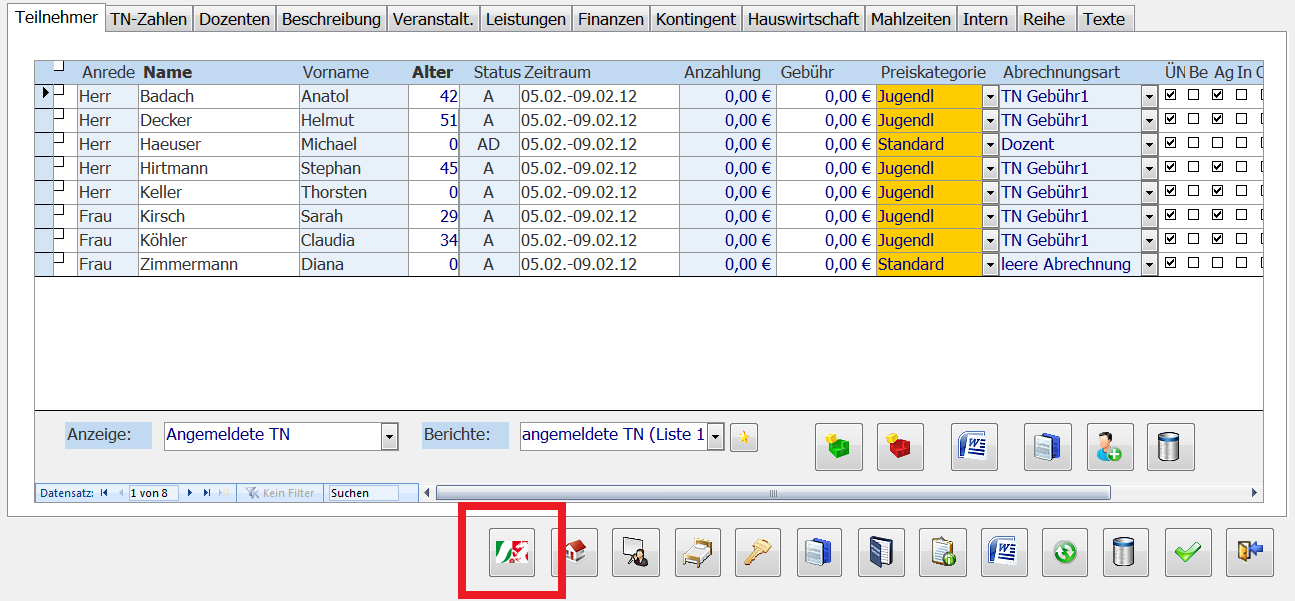Click the green blocks icon button
The height and width of the screenshot is (601, 1295).
[838, 447]
